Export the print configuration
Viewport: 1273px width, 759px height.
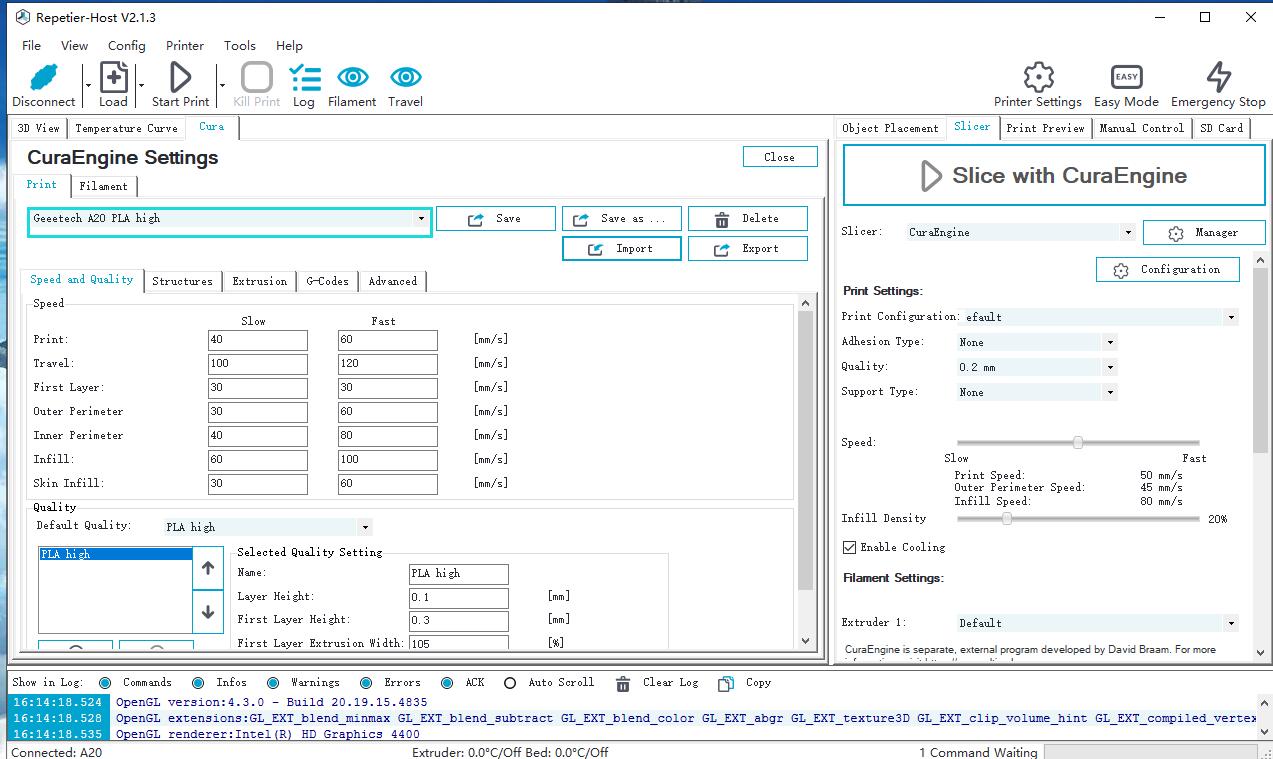click(x=748, y=248)
